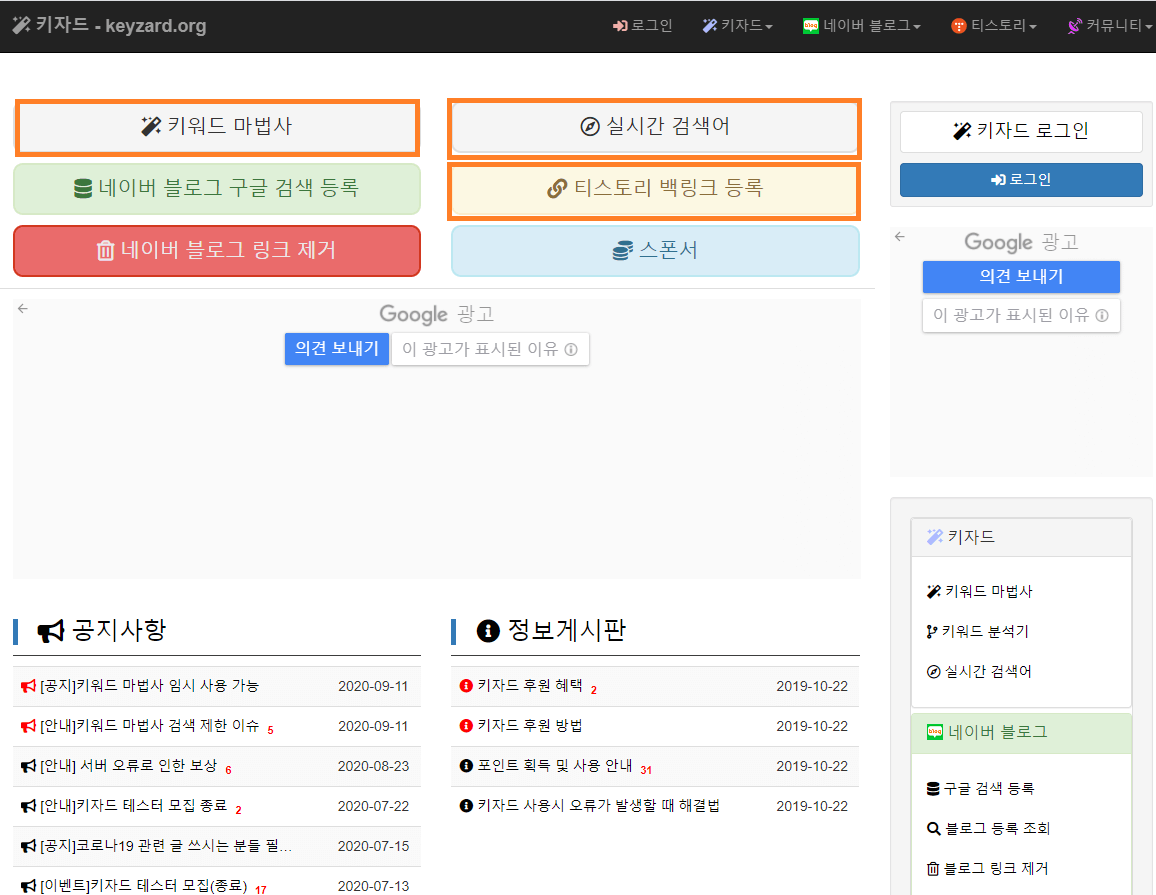Open 키자드 사용시 오류가 발생할 때 해결법
The width and height of the screenshot is (1156, 895).
click(x=598, y=806)
